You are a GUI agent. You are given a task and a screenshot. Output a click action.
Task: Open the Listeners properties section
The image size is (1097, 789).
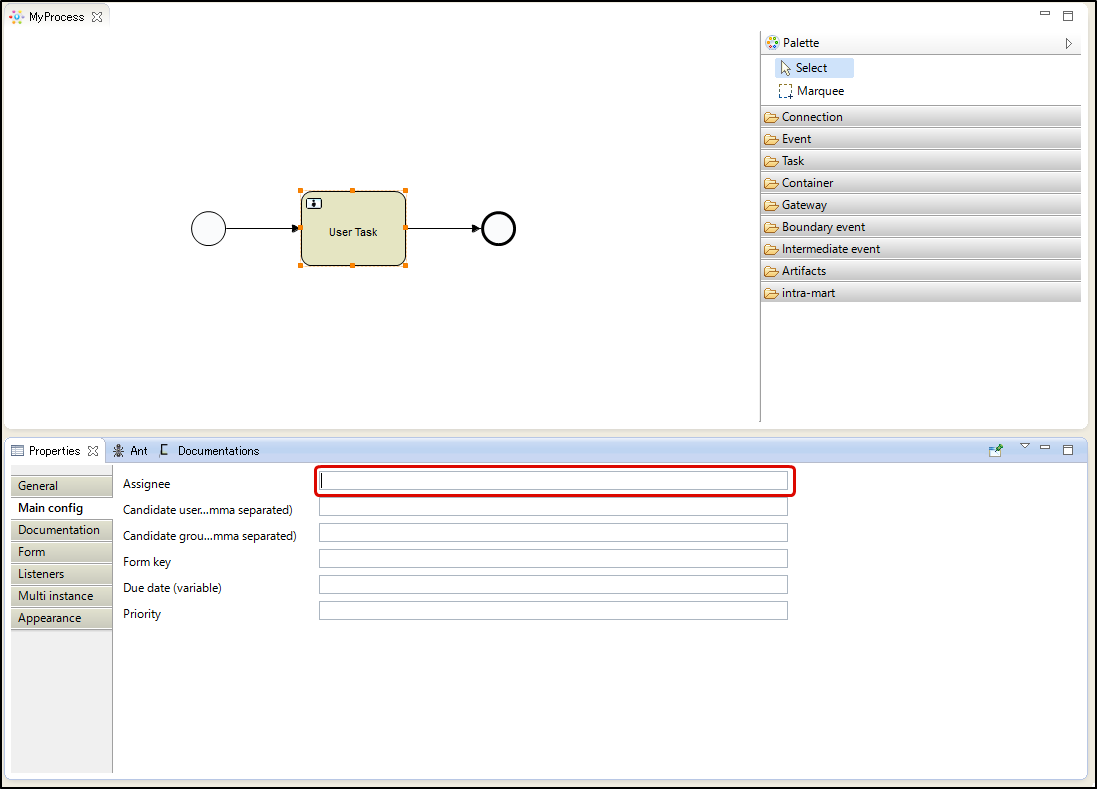click(x=62, y=574)
